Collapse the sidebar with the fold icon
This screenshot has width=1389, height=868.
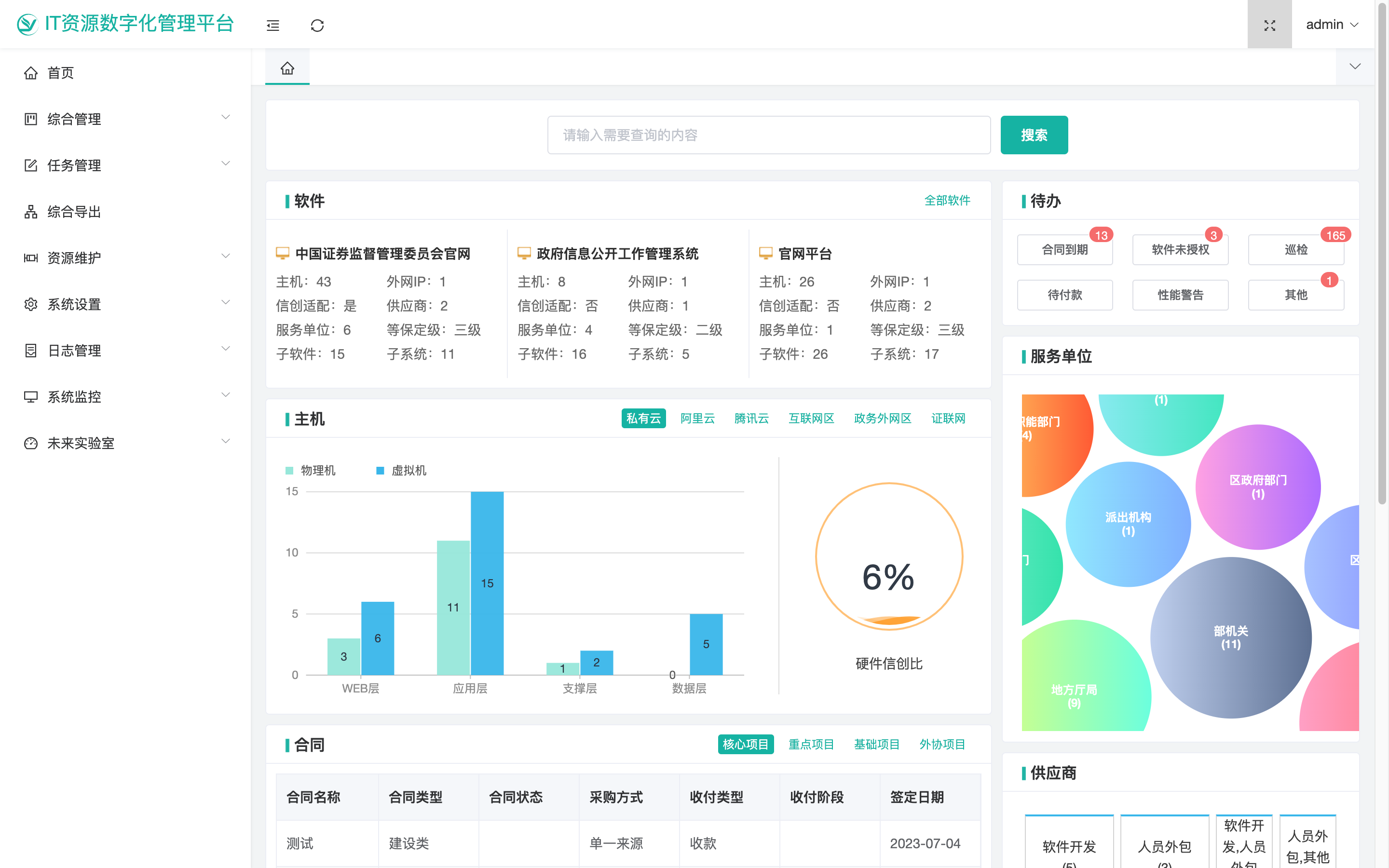coord(272,25)
